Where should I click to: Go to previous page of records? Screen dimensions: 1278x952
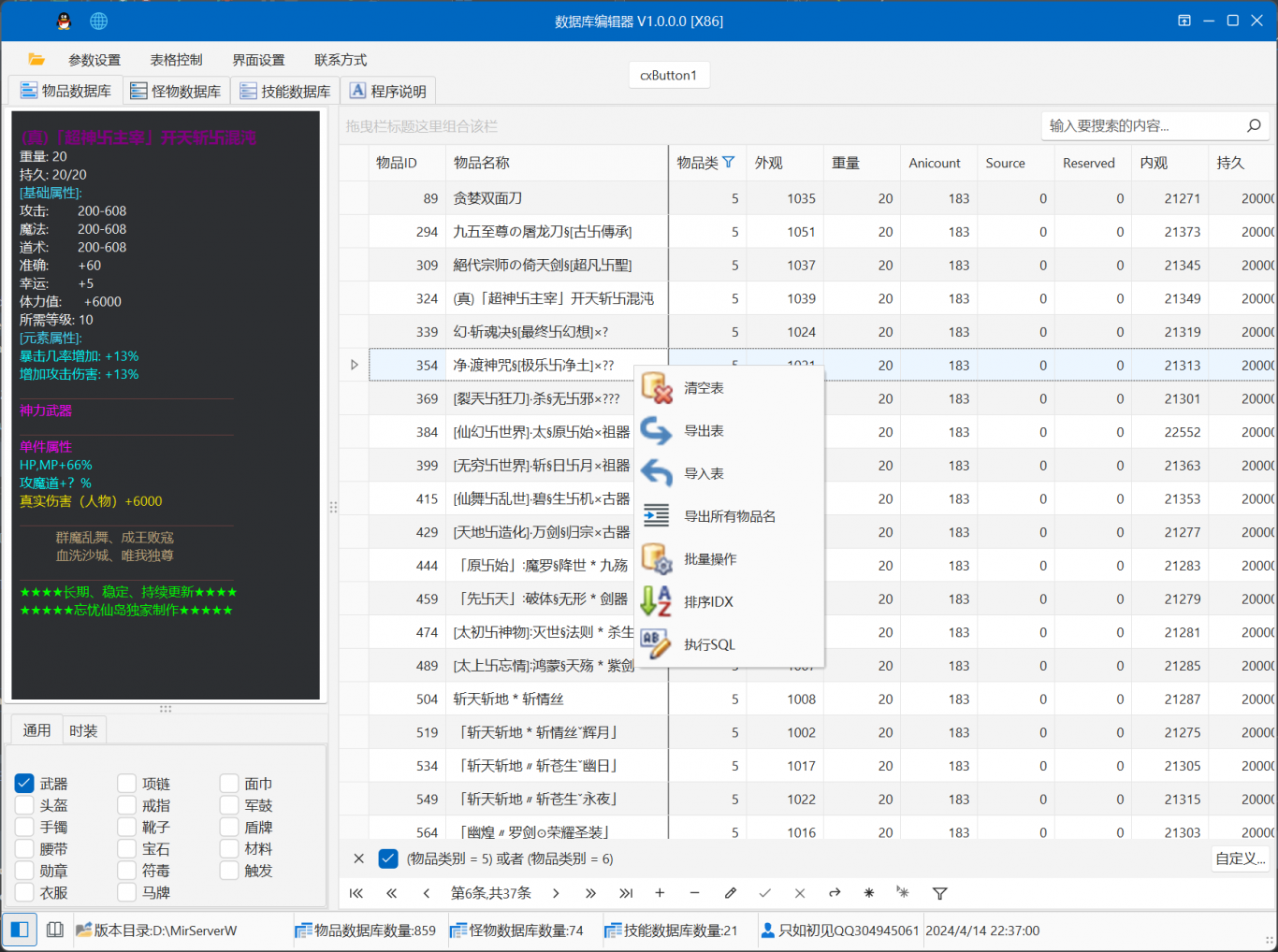pos(391,893)
